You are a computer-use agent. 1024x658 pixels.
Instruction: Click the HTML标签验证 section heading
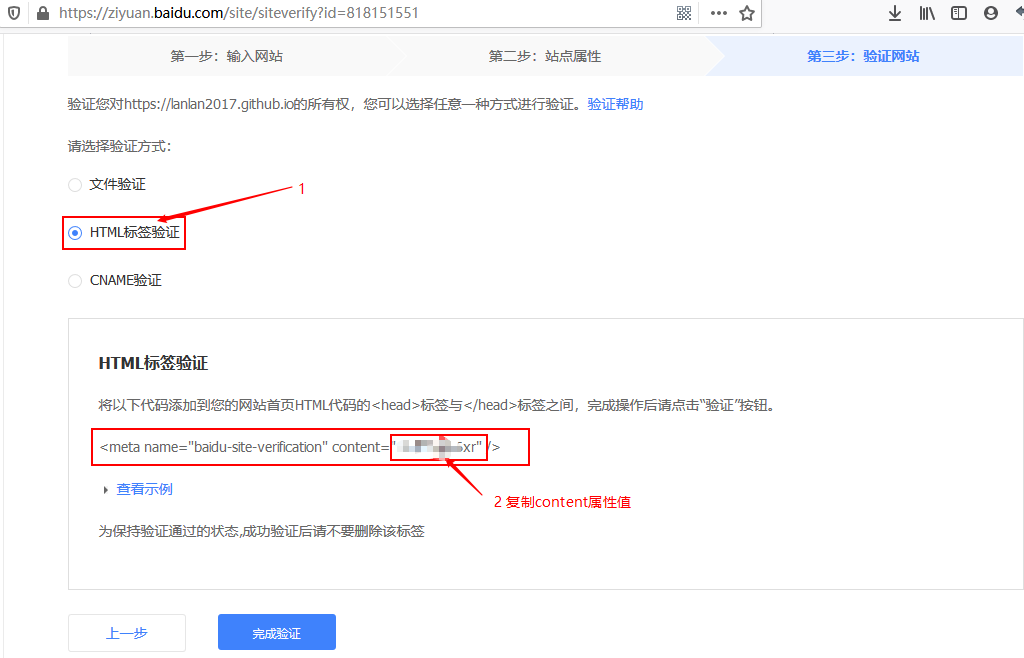pos(153,363)
